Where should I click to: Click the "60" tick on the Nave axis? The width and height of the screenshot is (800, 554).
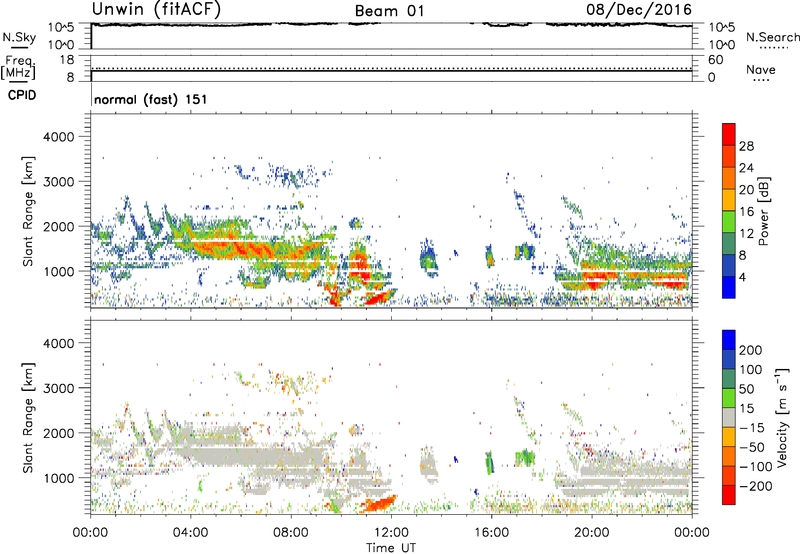[x=715, y=60]
